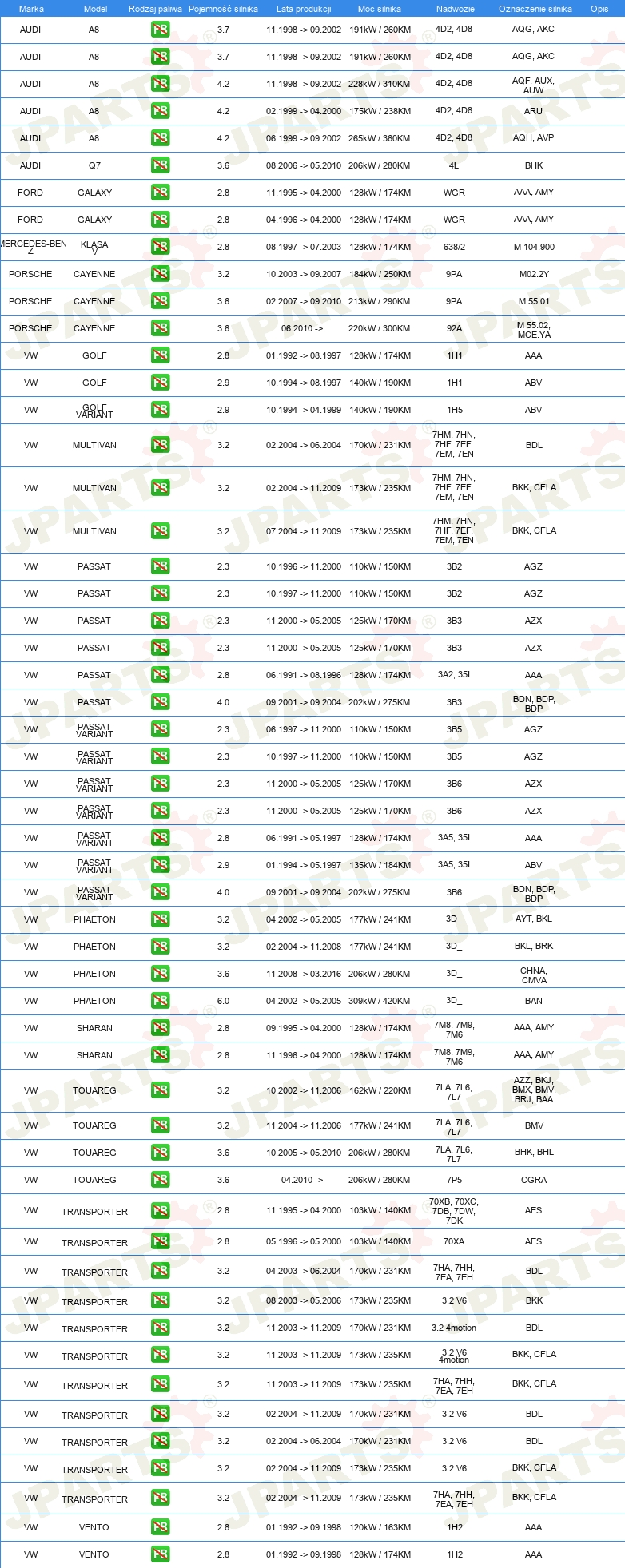Click the power value 309kW / 420KM

point(380,1001)
